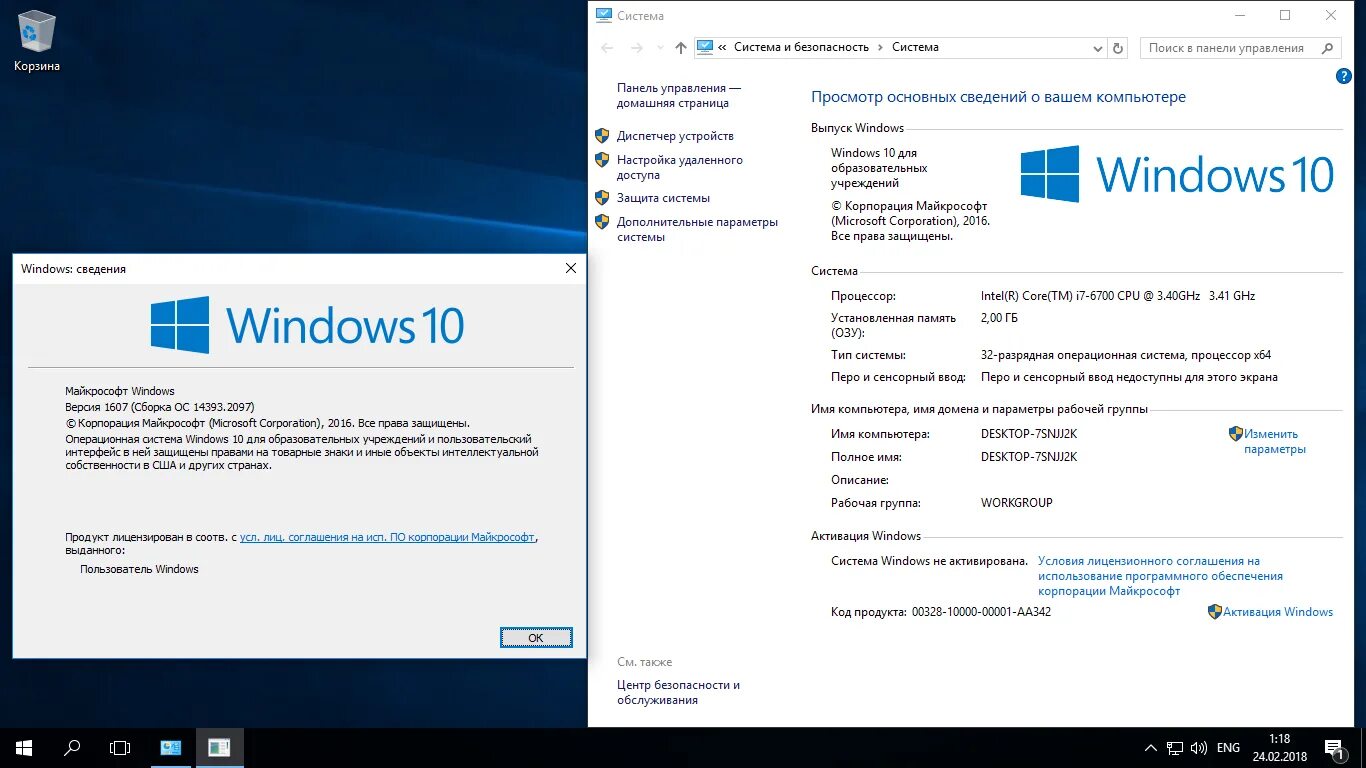Click shield icon beside 'Защита системы'
This screenshot has width=1366, height=768.
[x=602, y=197]
